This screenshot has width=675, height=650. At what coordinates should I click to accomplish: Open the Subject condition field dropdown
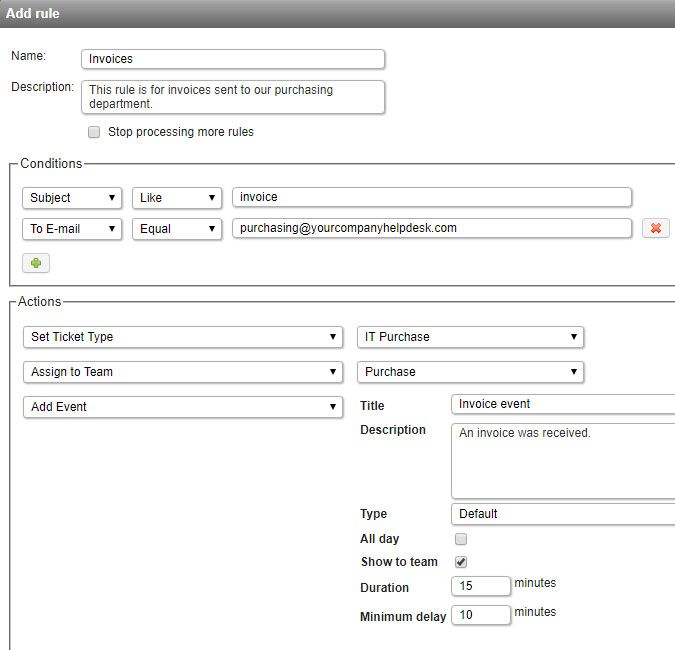click(72, 198)
